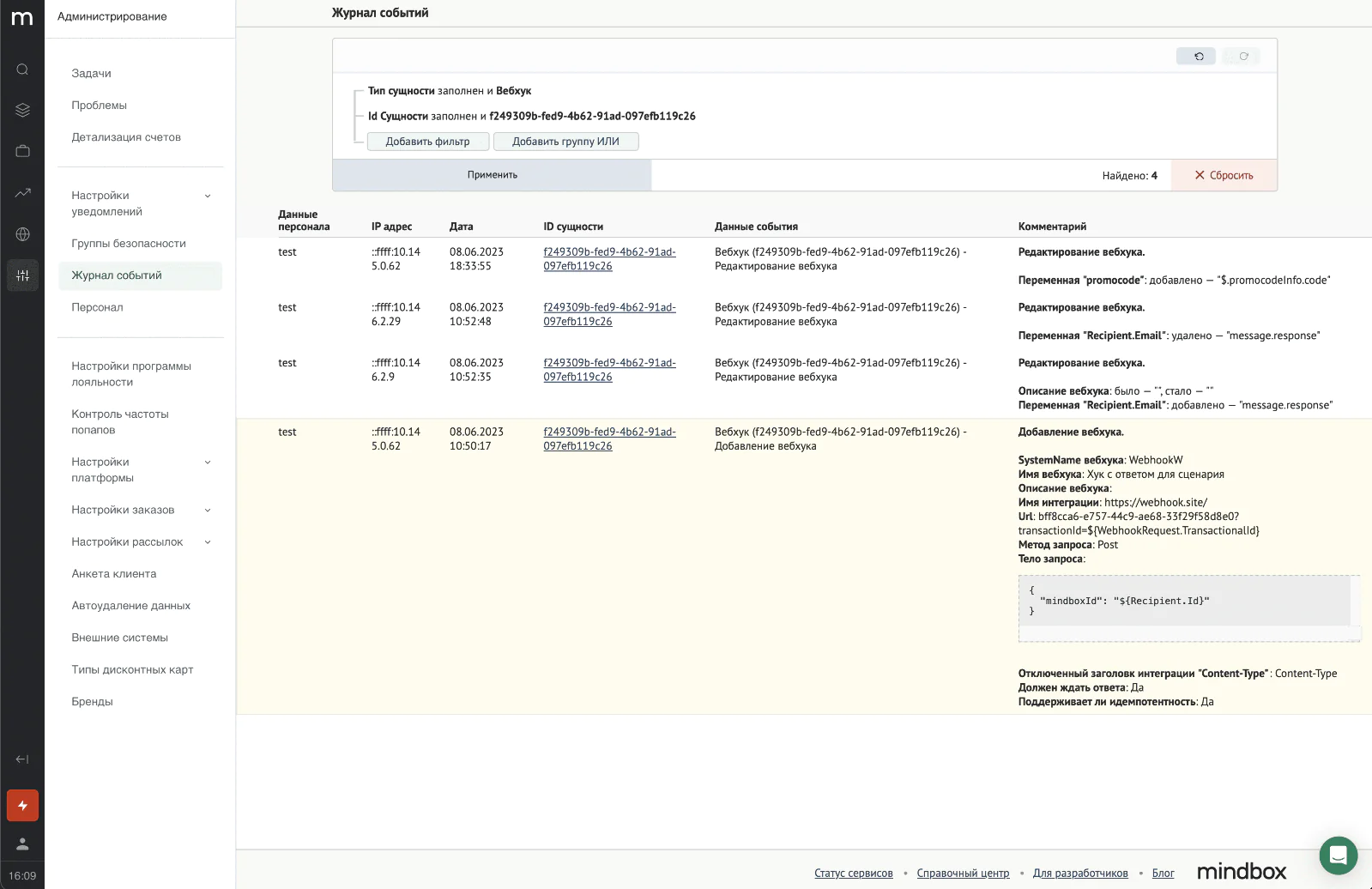The height and width of the screenshot is (889, 1372).
Task: Click the IP адрес column header
Action: (x=391, y=227)
